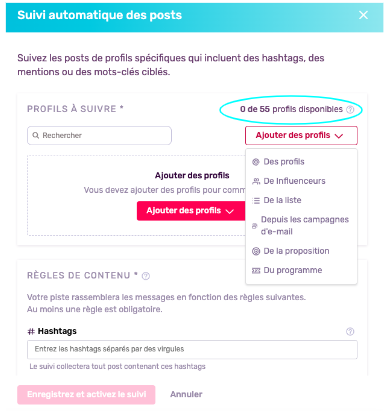Click the profile icon beside Des profils

(256, 162)
